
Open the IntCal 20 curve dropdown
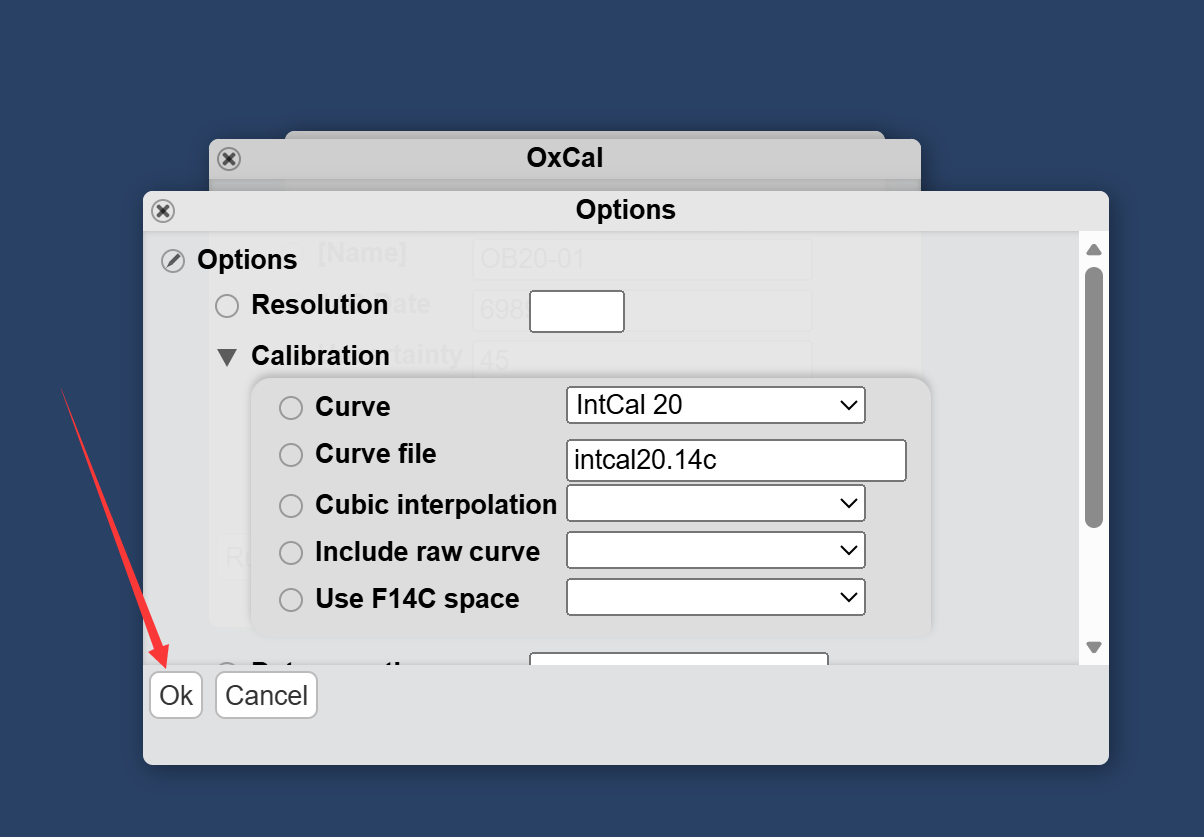click(715, 405)
